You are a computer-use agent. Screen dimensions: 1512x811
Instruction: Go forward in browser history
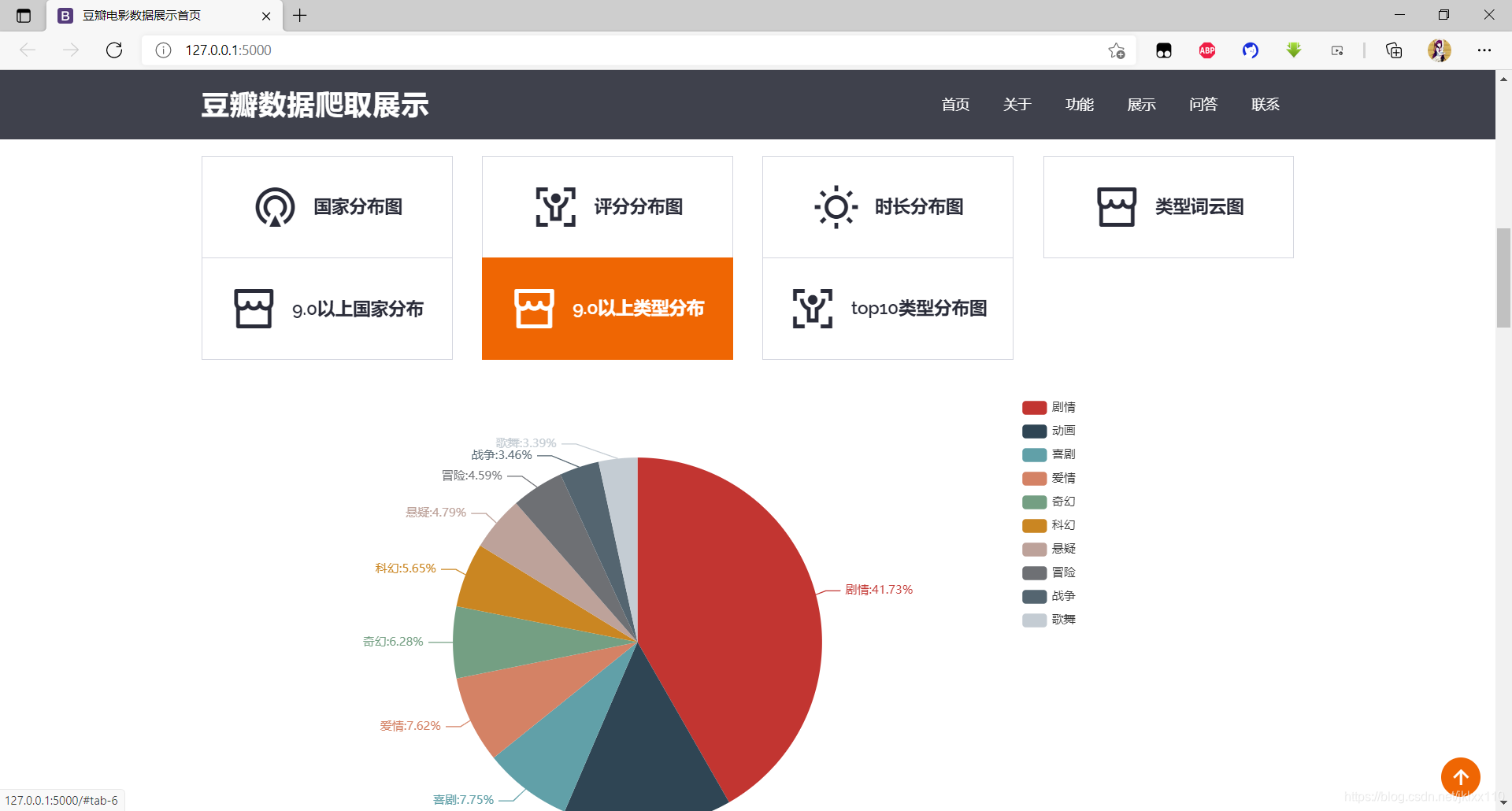pos(71,50)
